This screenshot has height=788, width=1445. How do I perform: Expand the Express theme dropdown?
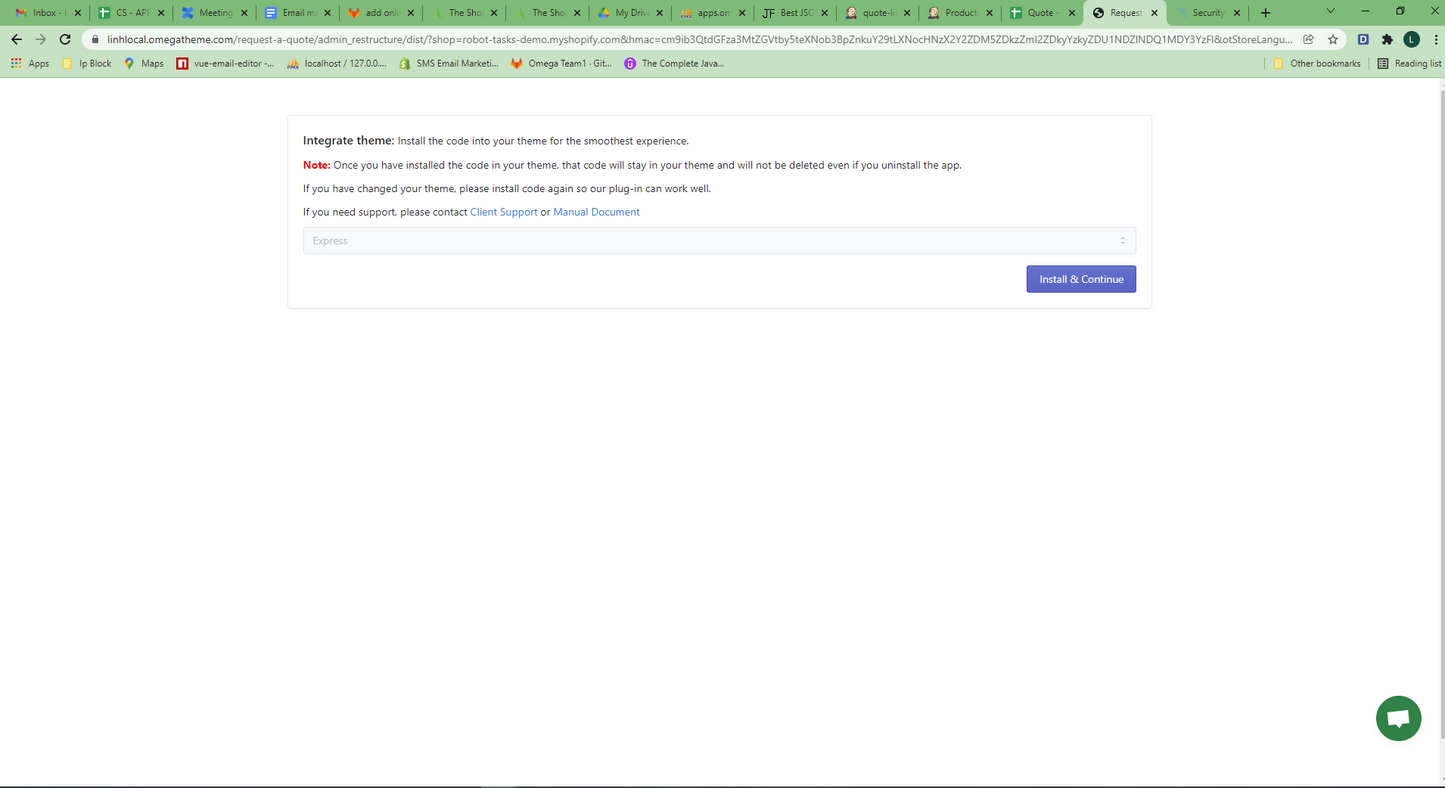pyautogui.click(x=719, y=241)
